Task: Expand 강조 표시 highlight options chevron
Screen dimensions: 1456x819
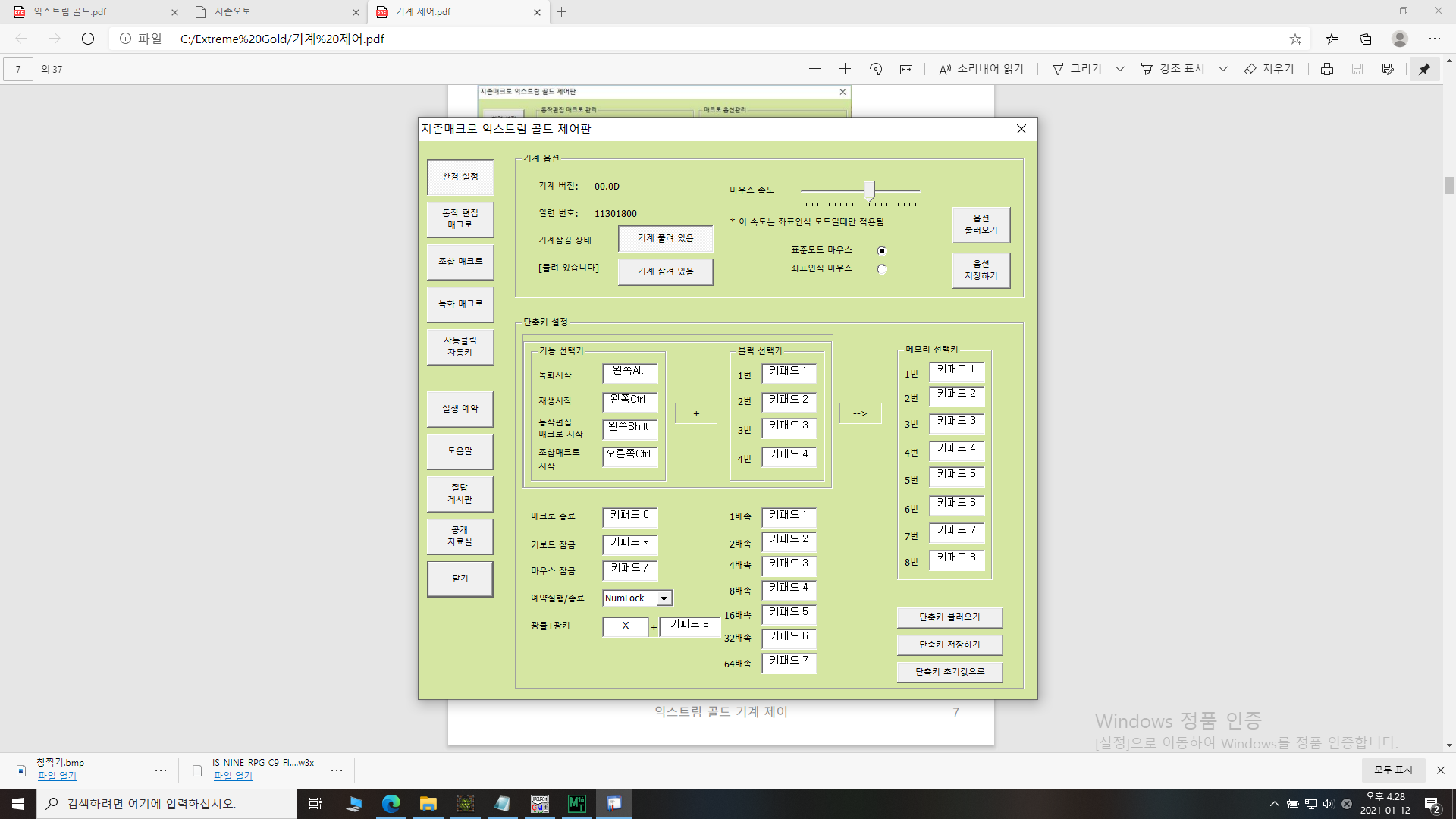Action: [x=1223, y=69]
